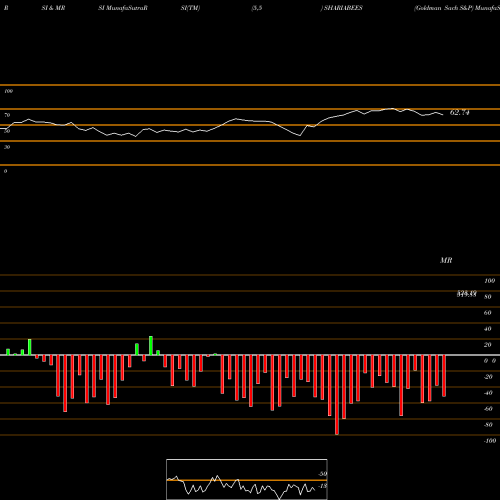The image size is (500, 500).
Task: Click the MR axis label -20
Action: pyautogui.click(x=488, y=377)
